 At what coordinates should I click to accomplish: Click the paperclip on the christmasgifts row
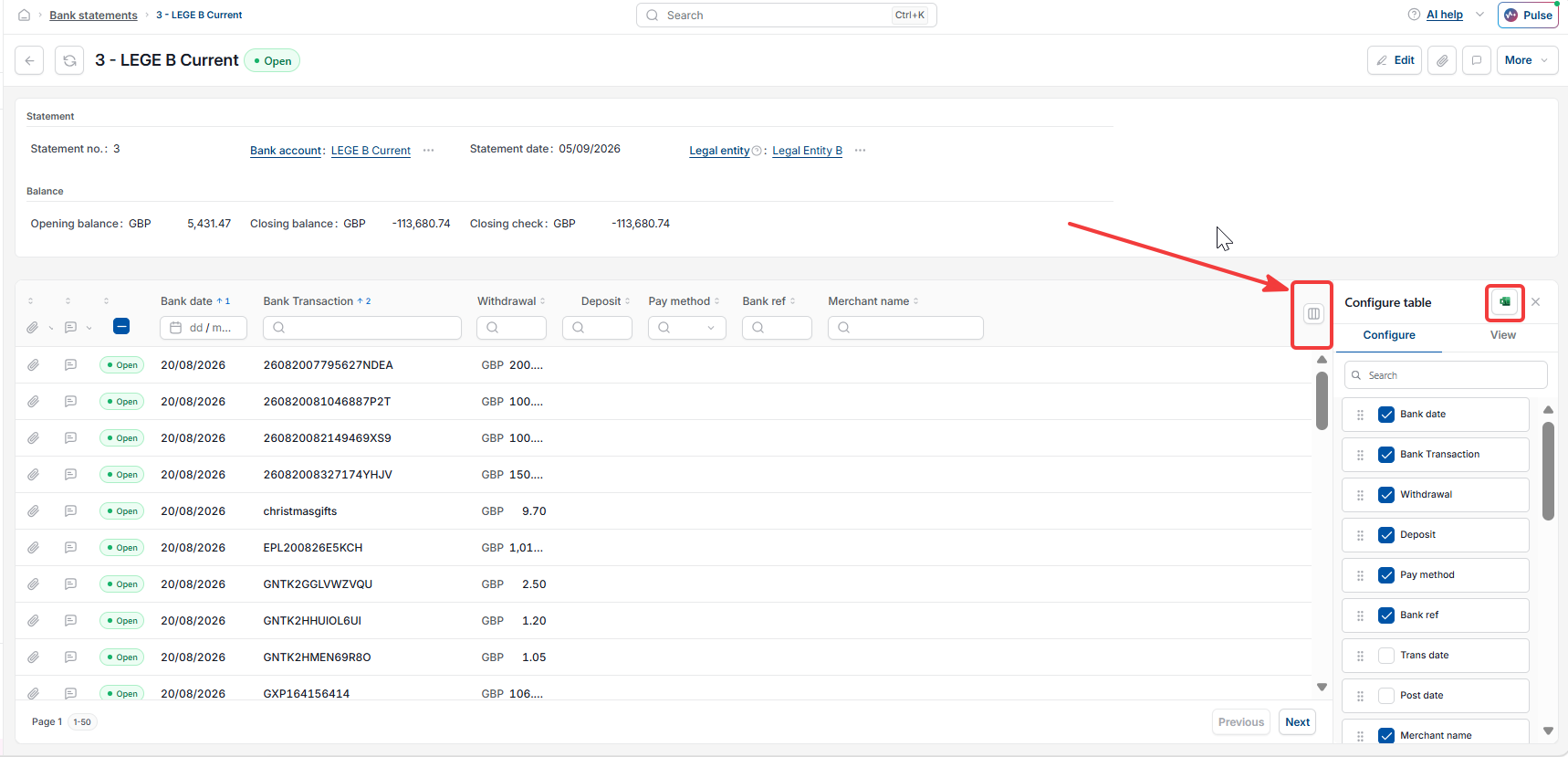click(x=33, y=511)
